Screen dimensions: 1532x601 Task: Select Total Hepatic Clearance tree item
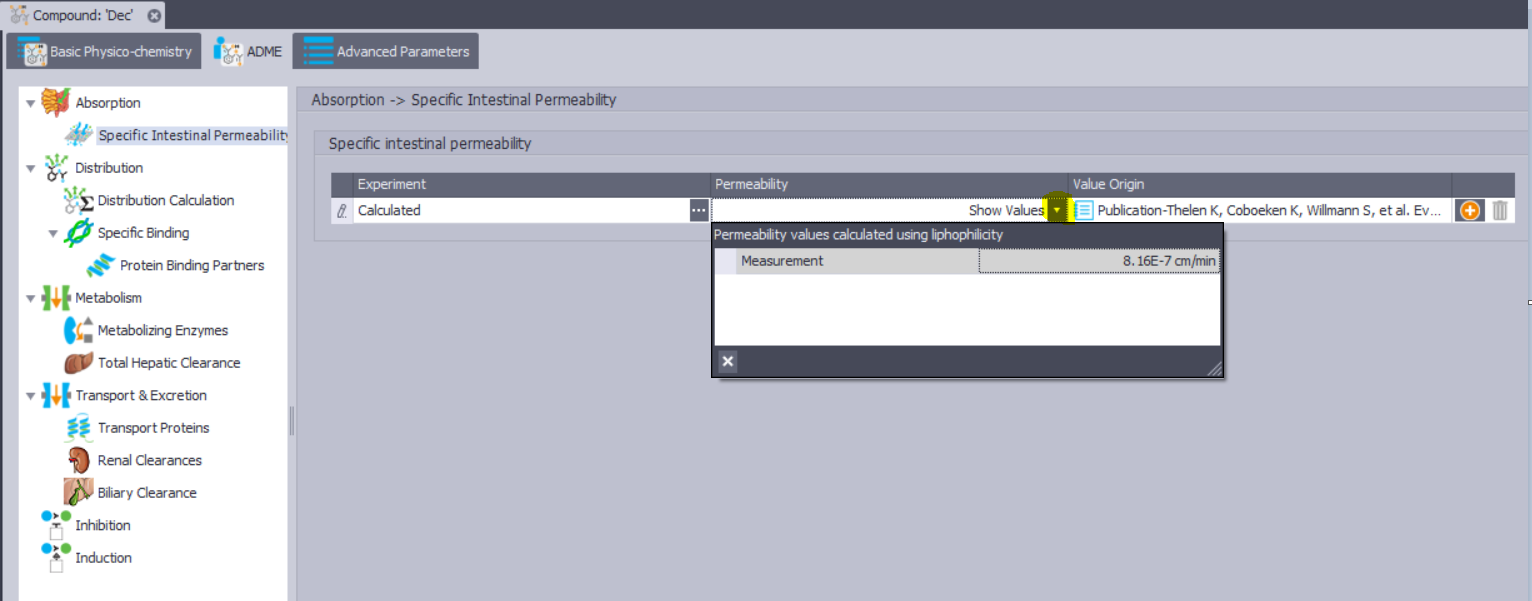(x=169, y=363)
